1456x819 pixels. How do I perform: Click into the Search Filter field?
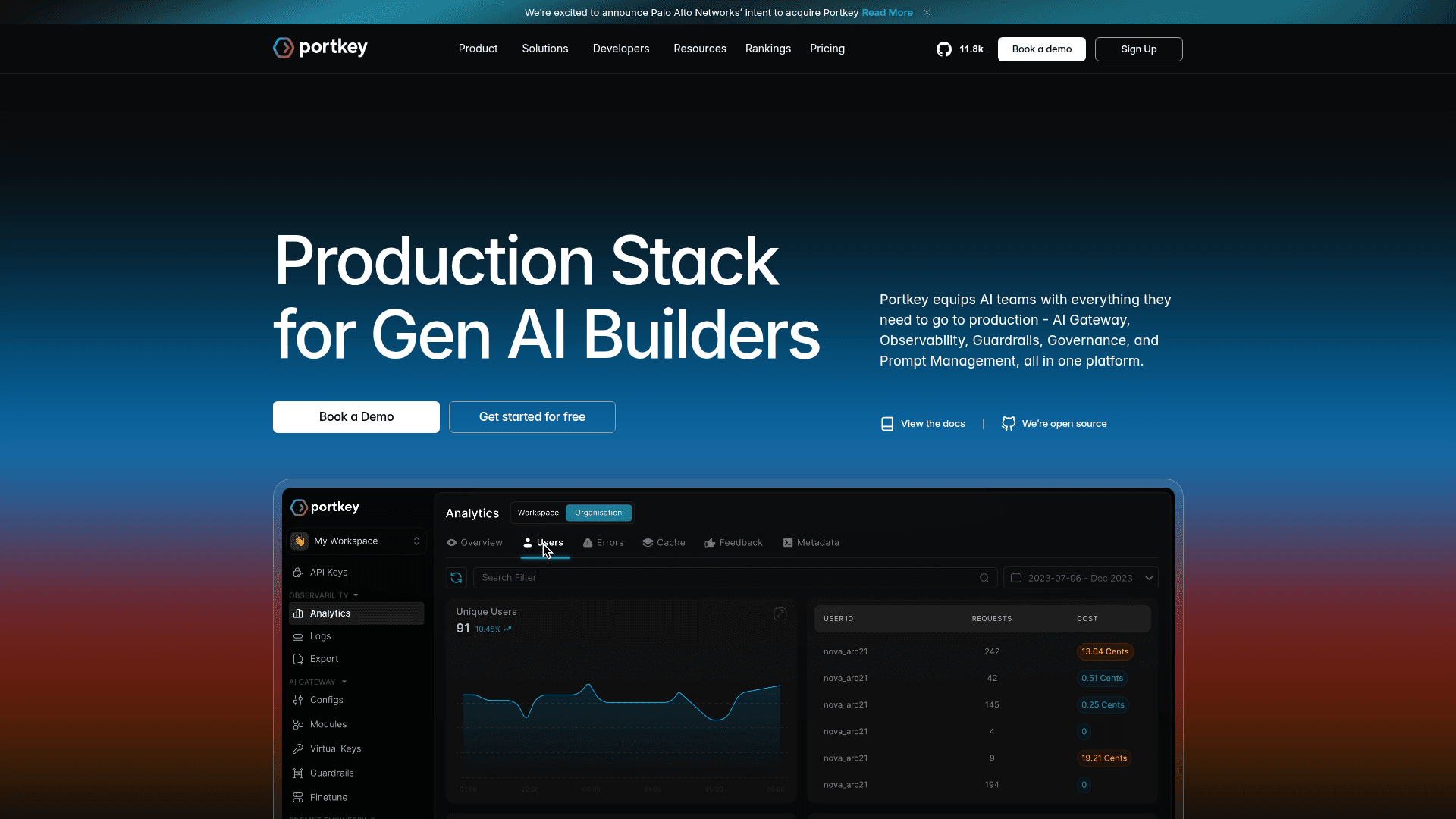pyautogui.click(x=735, y=578)
